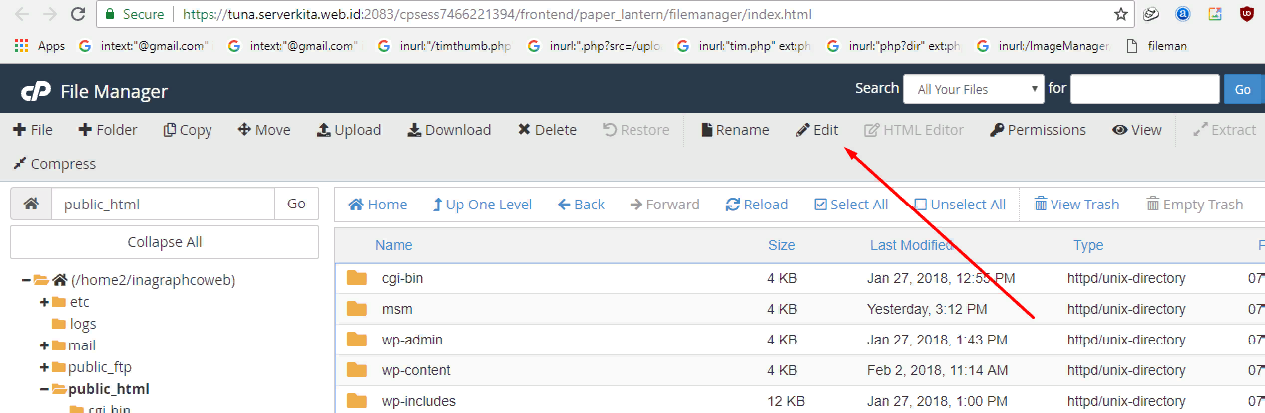The height and width of the screenshot is (413, 1265).
Task: Collapse the public_html folder tree node
Action: point(44,389)
